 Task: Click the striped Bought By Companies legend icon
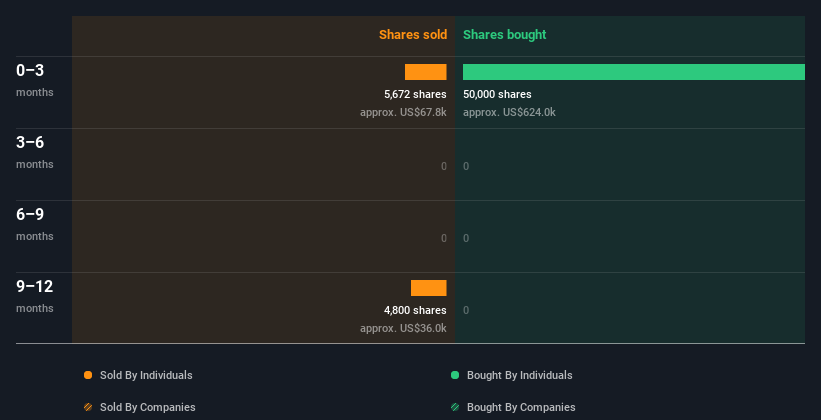click(455, 407)
